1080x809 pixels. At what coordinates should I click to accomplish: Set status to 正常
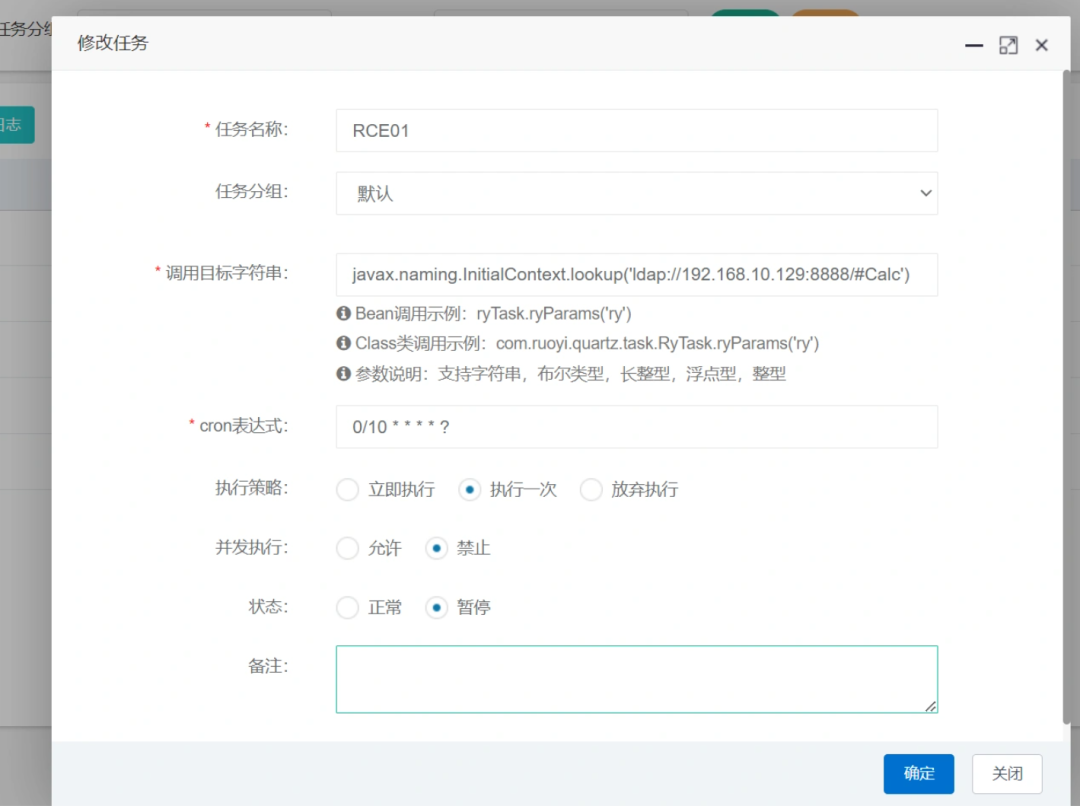click(347, 608)
